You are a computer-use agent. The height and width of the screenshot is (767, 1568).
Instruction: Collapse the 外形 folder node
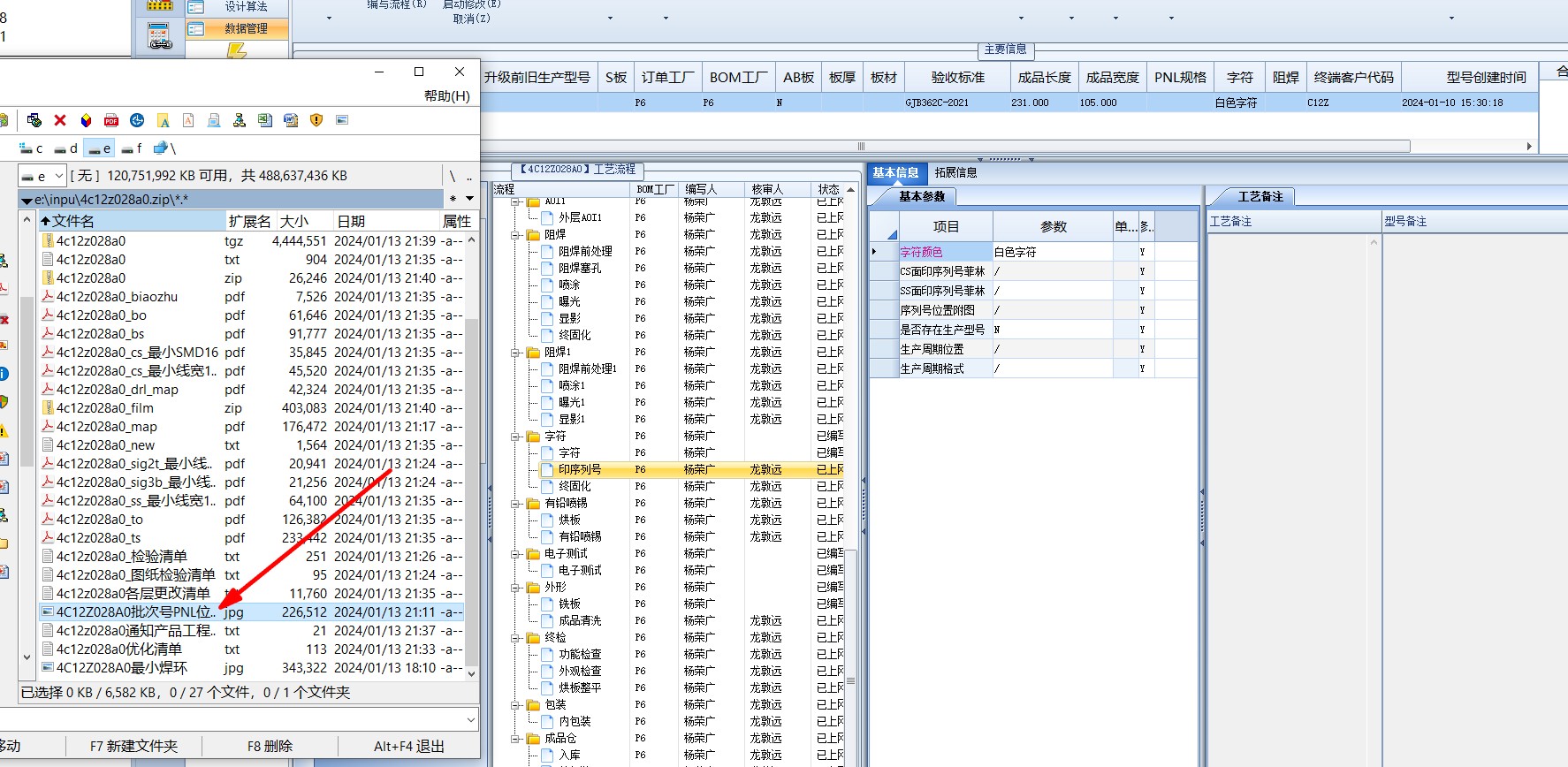tap(515, 588)
